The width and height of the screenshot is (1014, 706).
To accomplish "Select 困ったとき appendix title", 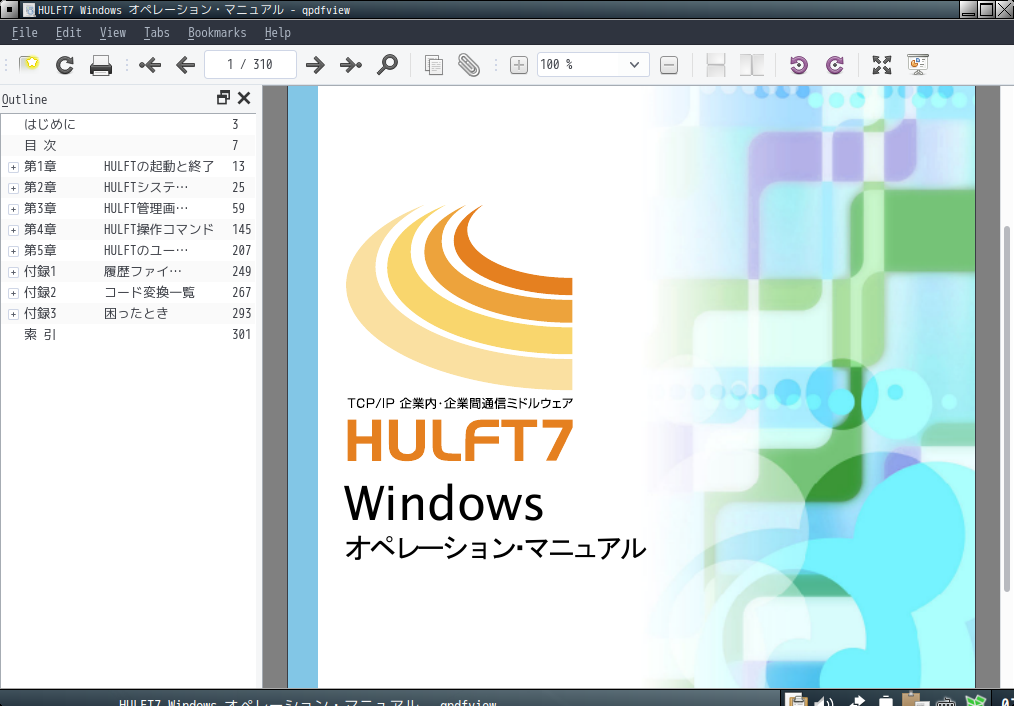I will pyautogui.click(x=136, y=314).
